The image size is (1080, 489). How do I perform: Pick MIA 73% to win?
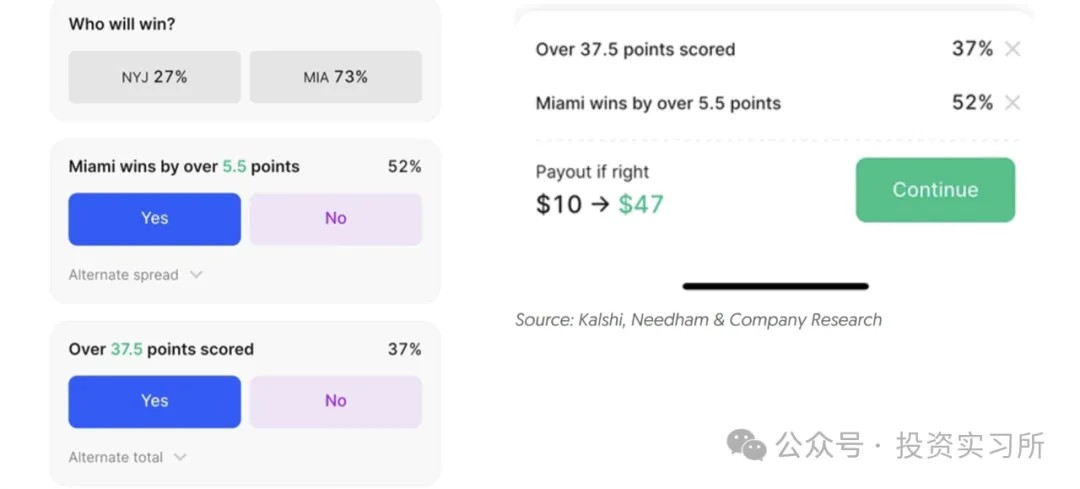coord(335,77)
